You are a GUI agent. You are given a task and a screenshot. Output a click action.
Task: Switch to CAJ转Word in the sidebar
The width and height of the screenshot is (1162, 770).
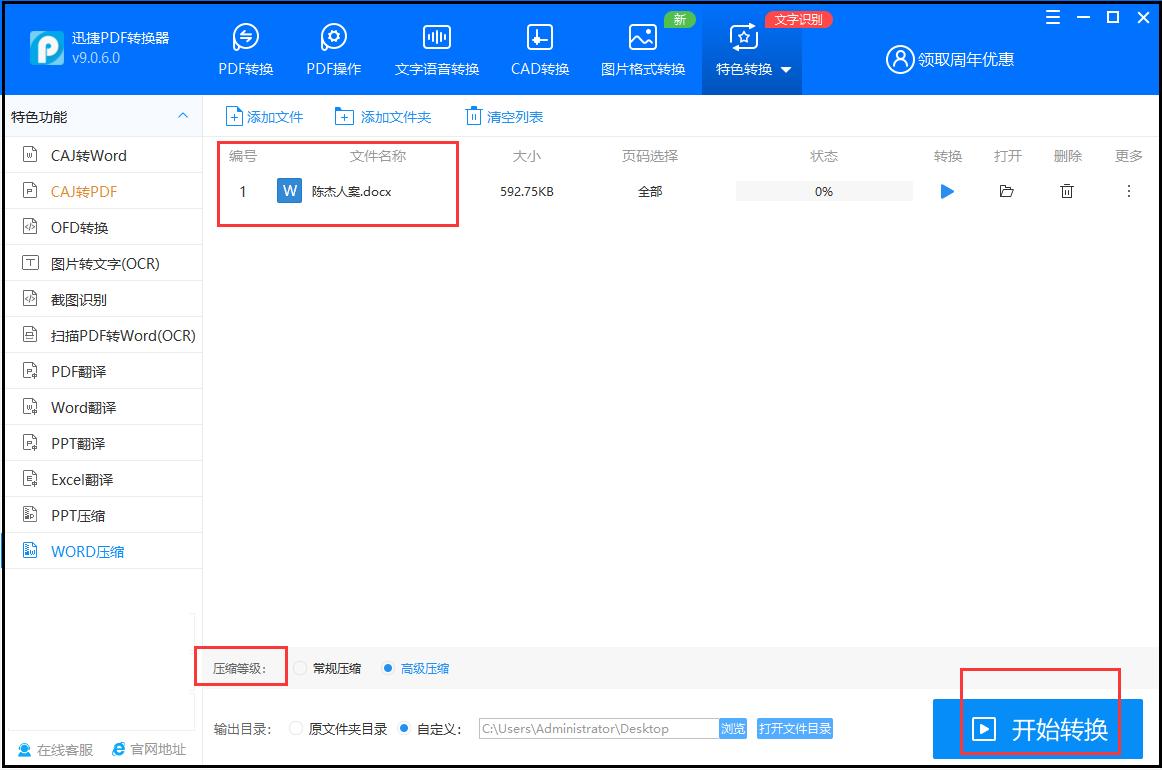(74, 155)
